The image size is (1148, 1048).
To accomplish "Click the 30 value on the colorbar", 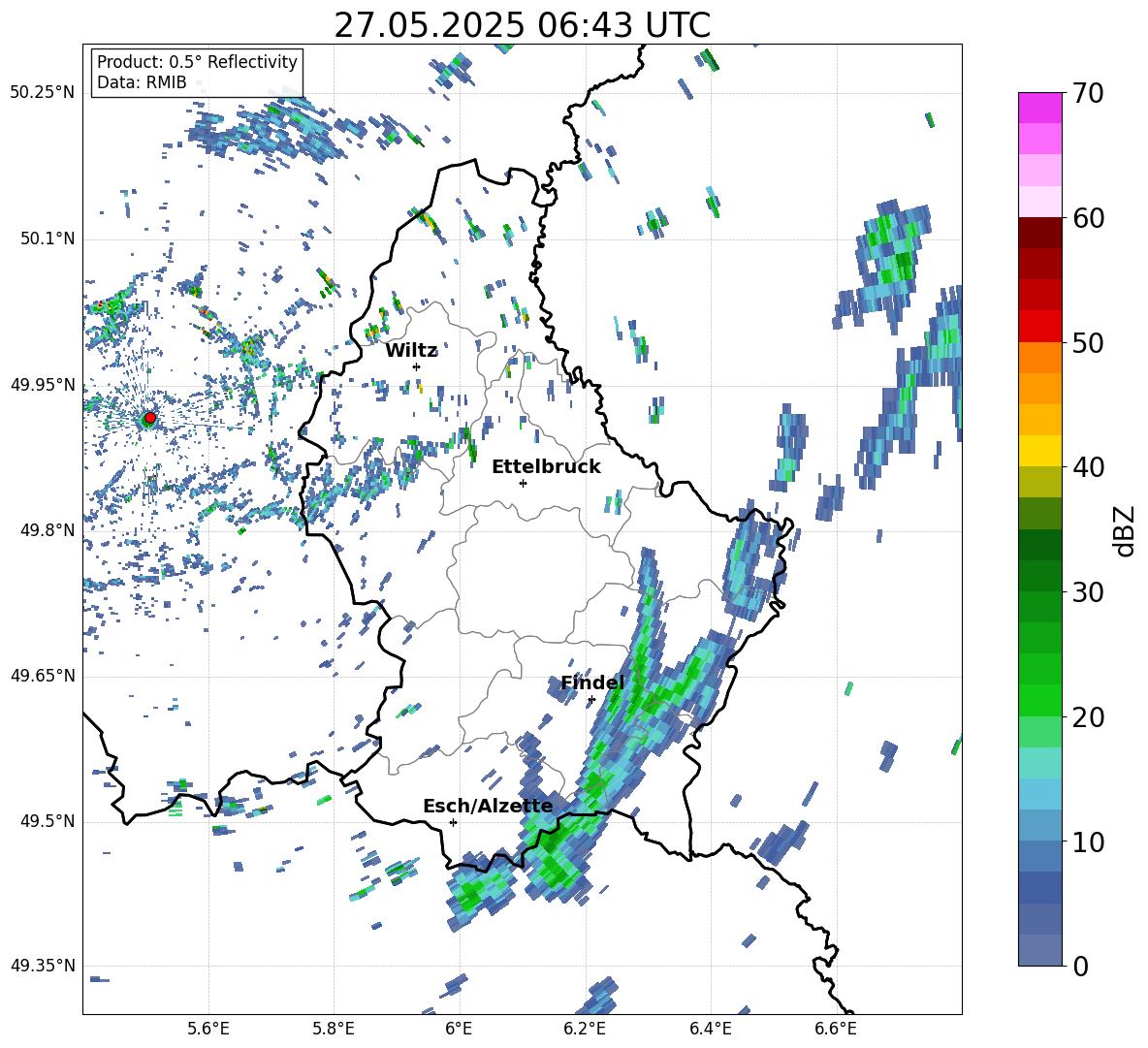I will [x=1088, y=592].
